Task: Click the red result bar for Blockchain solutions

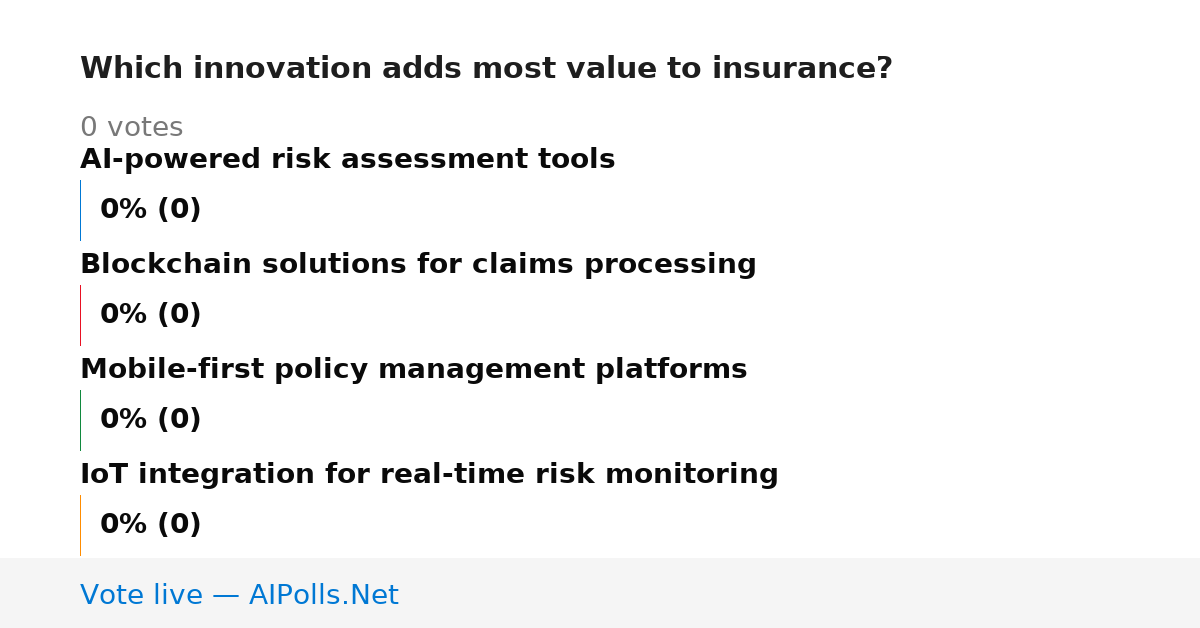Action: click(80, 315)
